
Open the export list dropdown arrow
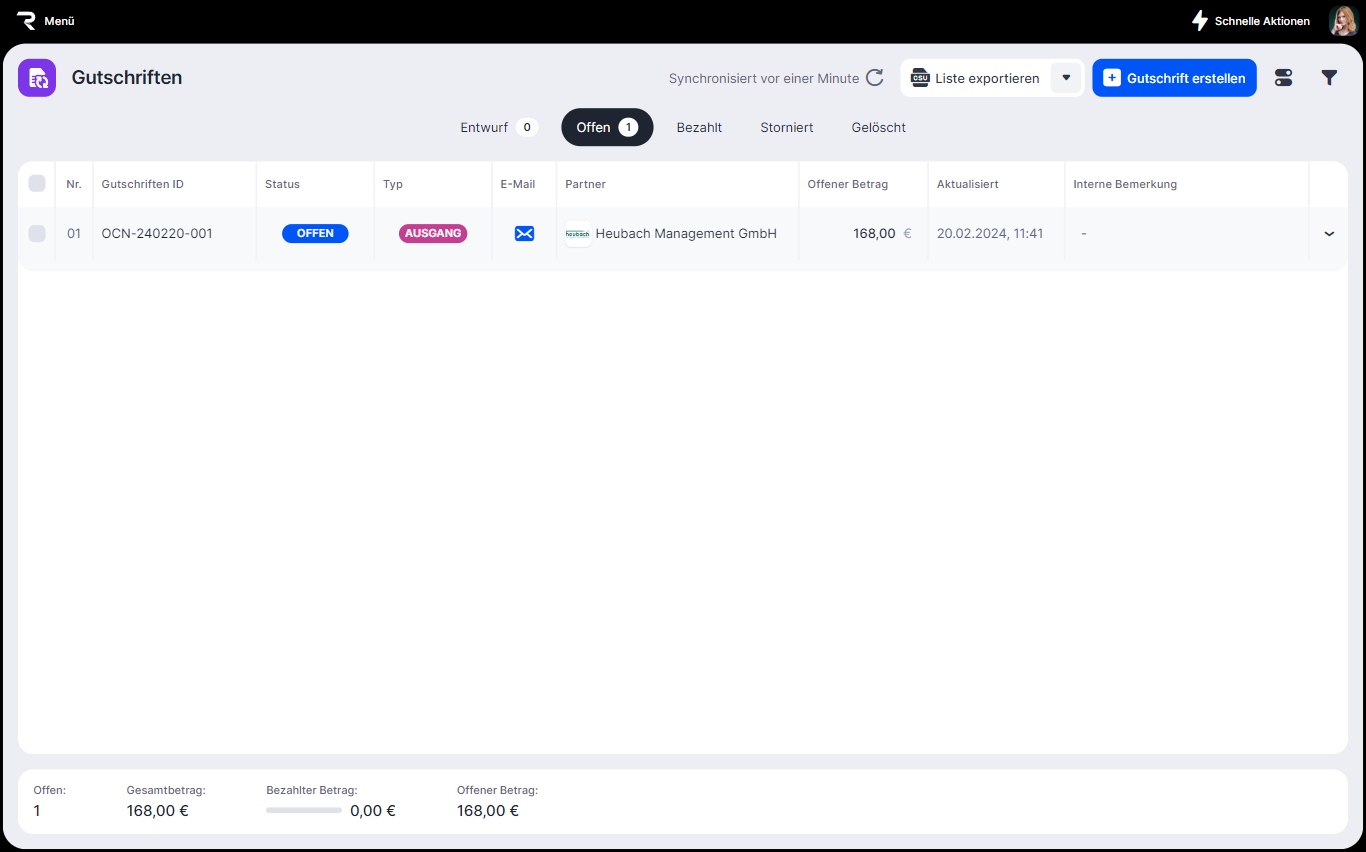pyautogui.click(x=1066, y=78)
